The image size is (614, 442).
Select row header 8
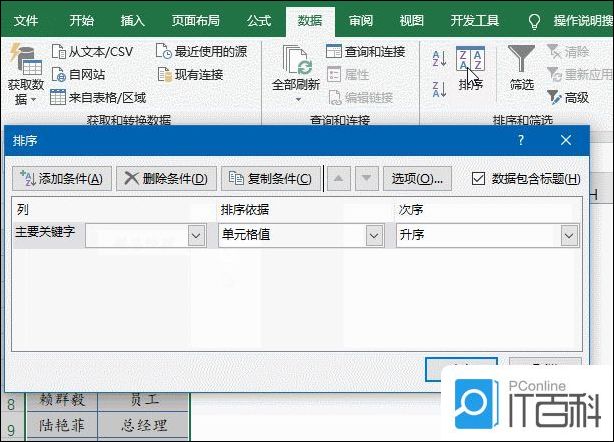click(x=11, y=403)
